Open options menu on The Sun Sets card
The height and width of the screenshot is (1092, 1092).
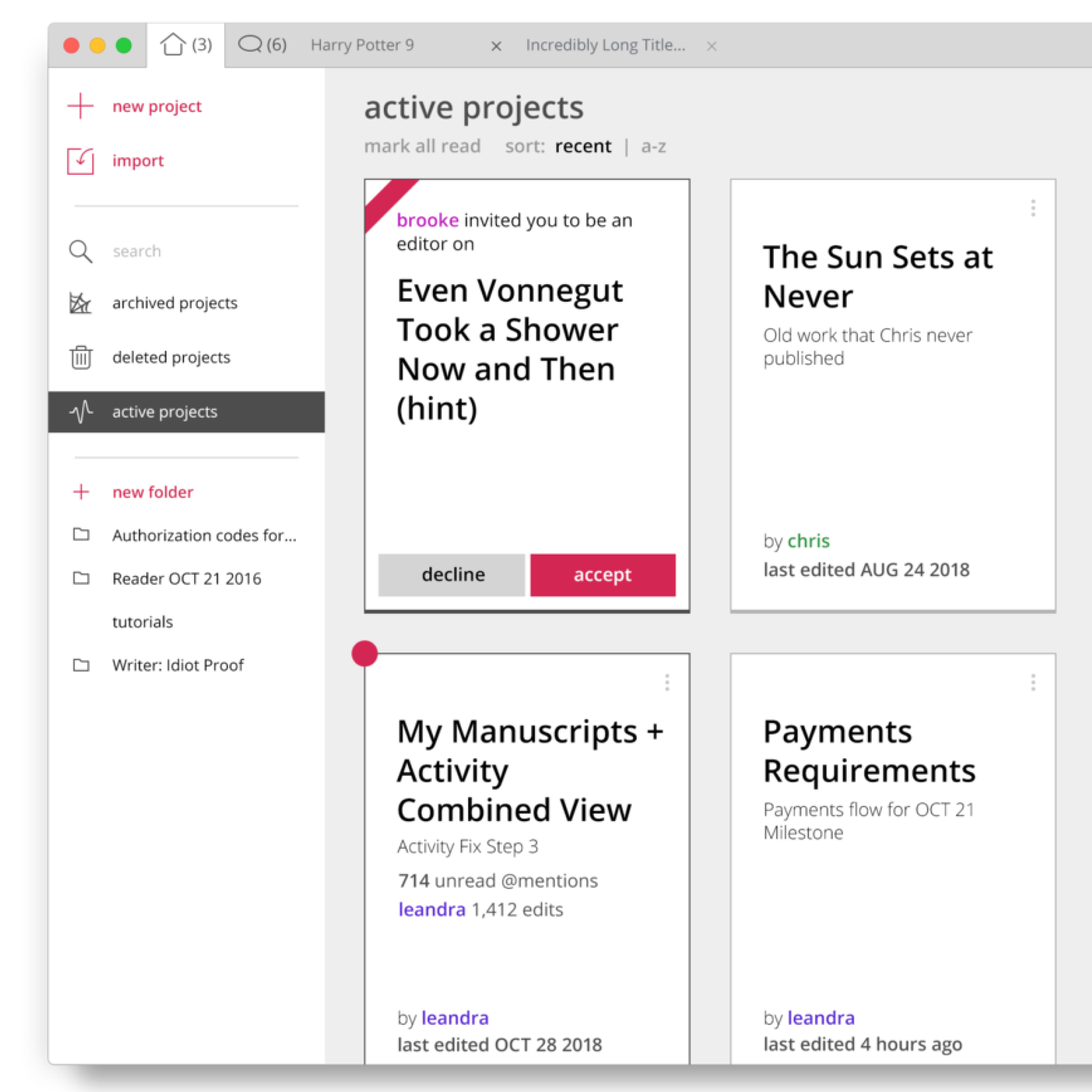click(1033, 208)
